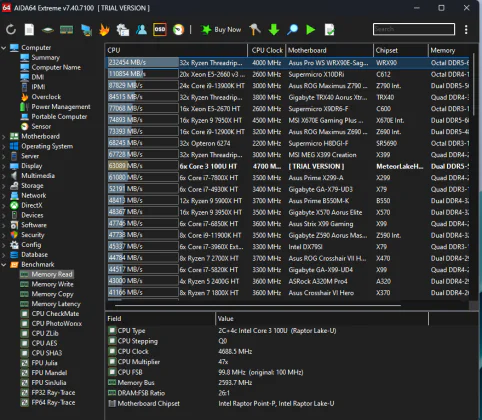Open the Config category
482x420 pixels.
click(31, 245)
